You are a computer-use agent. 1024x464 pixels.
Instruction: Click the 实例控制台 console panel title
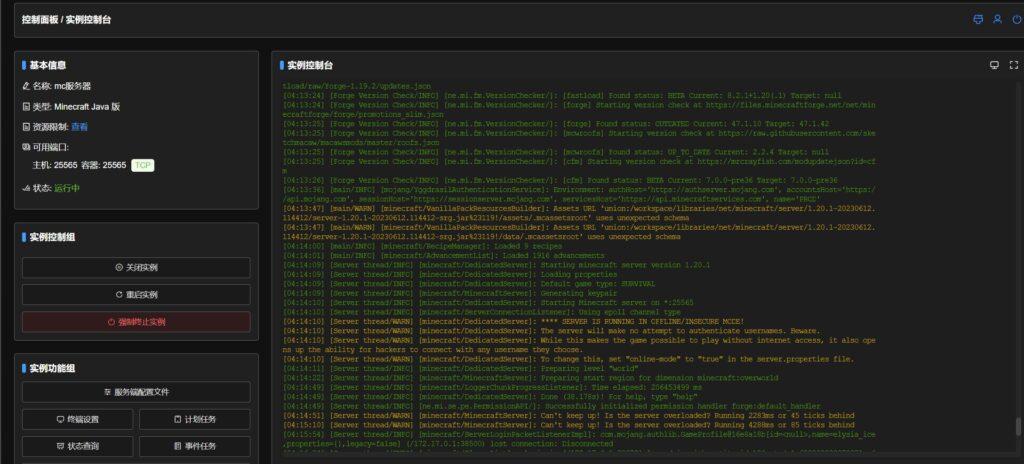(310, 65)
